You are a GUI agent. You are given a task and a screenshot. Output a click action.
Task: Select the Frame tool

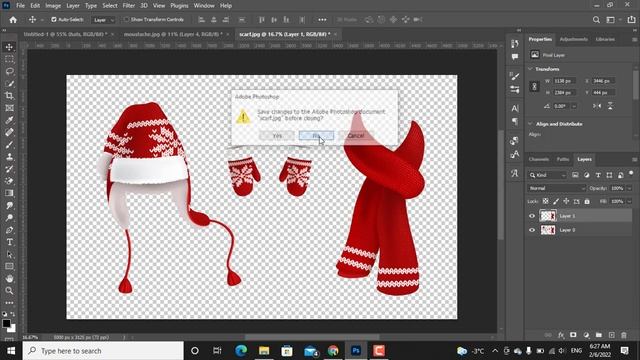[9, 108]
